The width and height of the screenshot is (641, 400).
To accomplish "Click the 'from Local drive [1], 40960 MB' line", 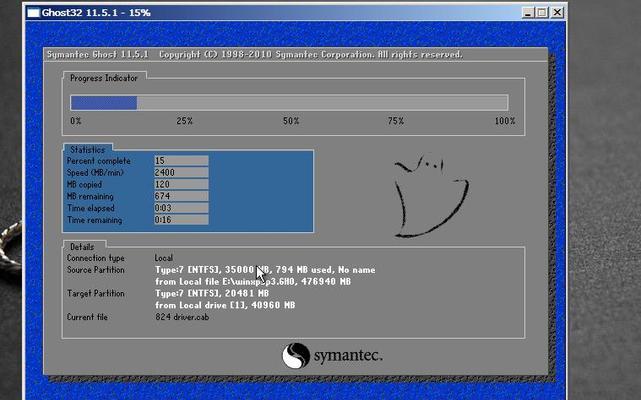I will (225, 305).
